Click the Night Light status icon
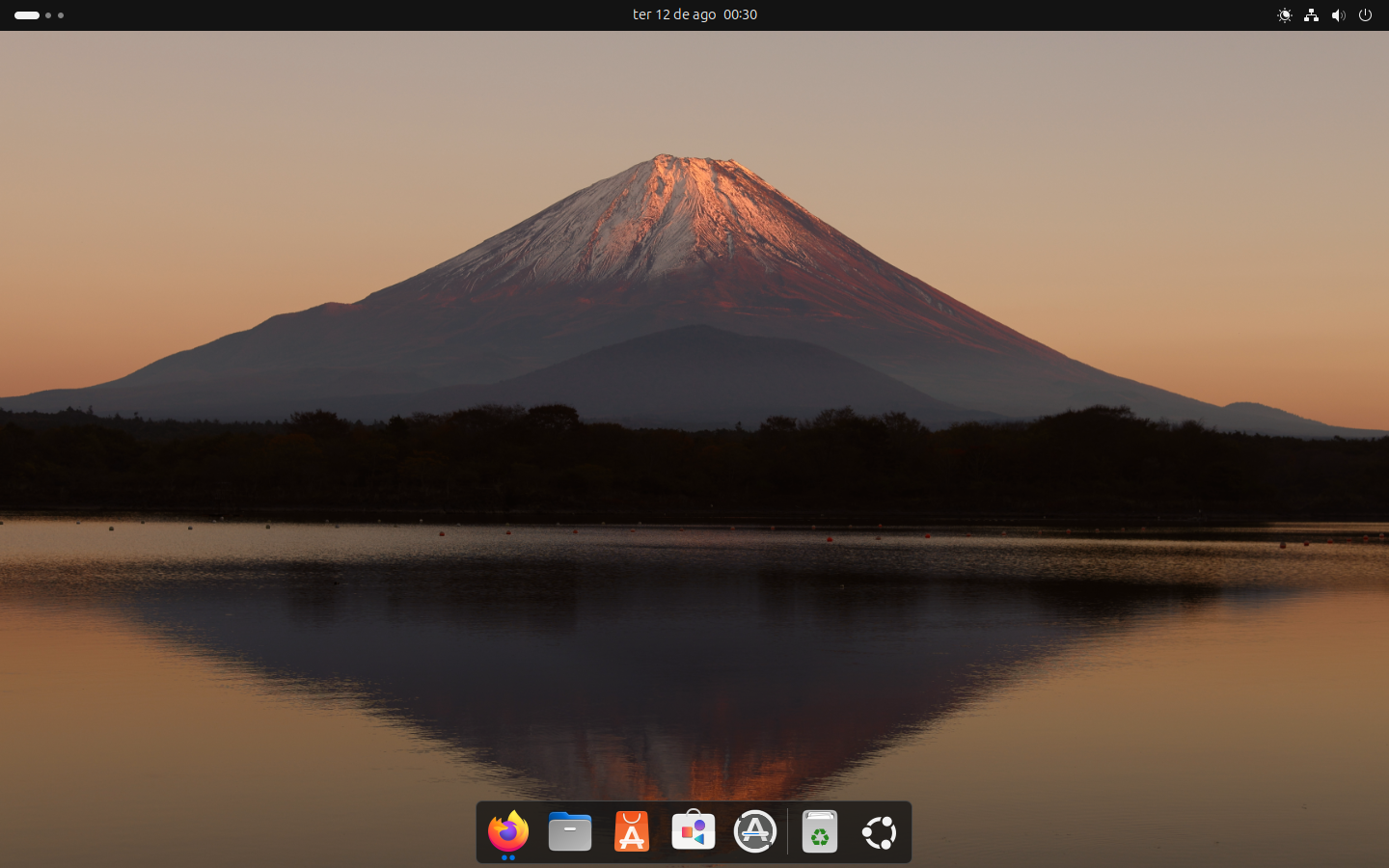Image resolution: width=1389 pixels, height=868 pixels. click(1284, 15)
